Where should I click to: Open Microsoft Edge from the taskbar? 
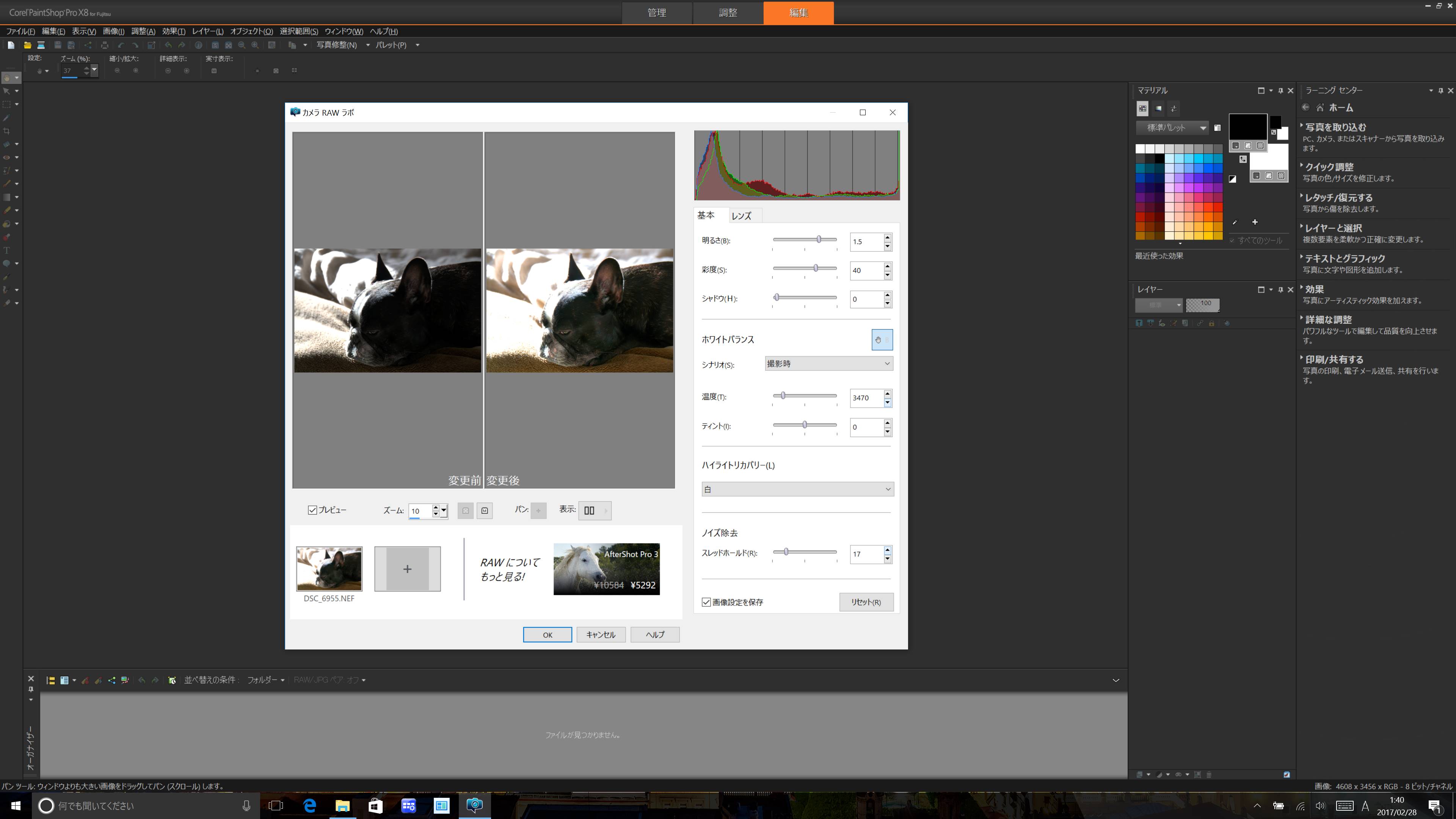(x=310, y=805)
